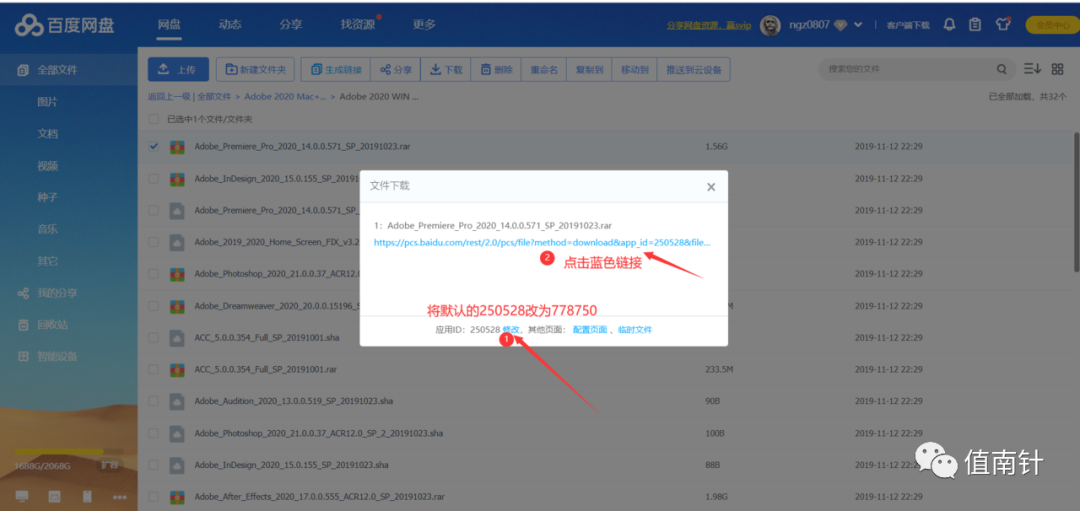Click the 删除 delete toolbar button
The width and height of the screenshot is (1080, 511).
pyautogui.click(x=497, y=70)
